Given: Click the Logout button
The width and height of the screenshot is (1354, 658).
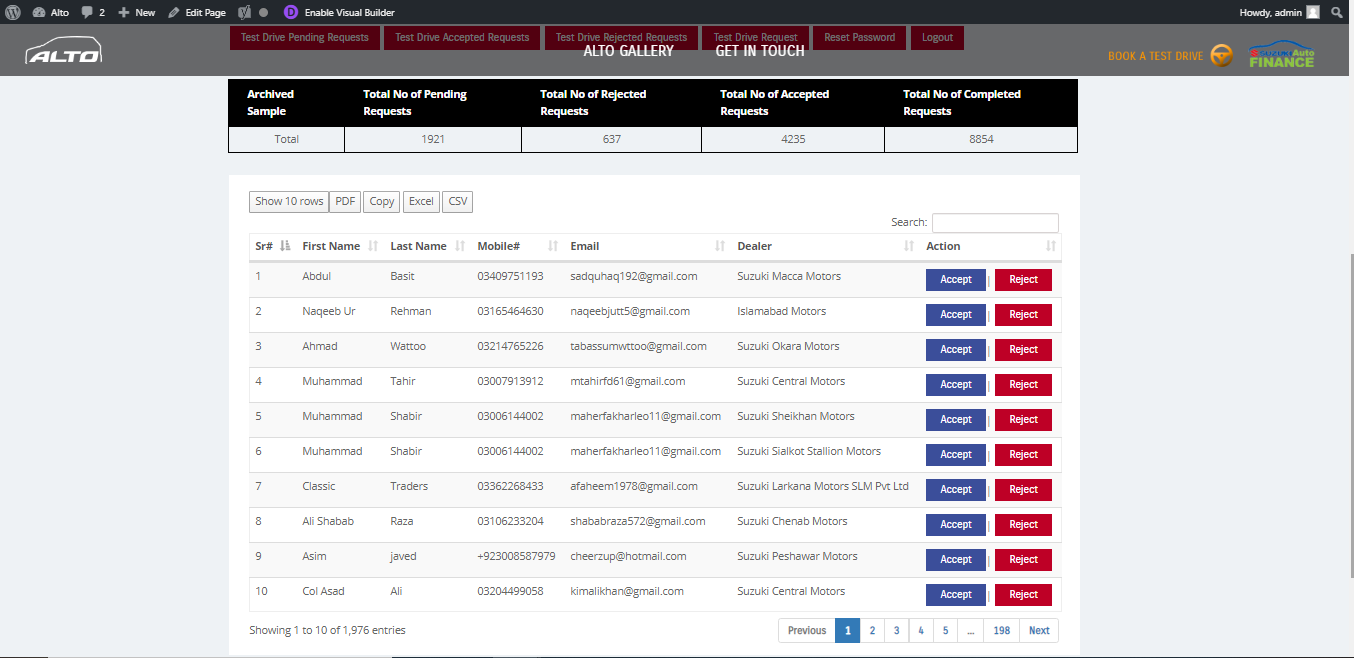Looking at the screenshot, I should 937,38.
